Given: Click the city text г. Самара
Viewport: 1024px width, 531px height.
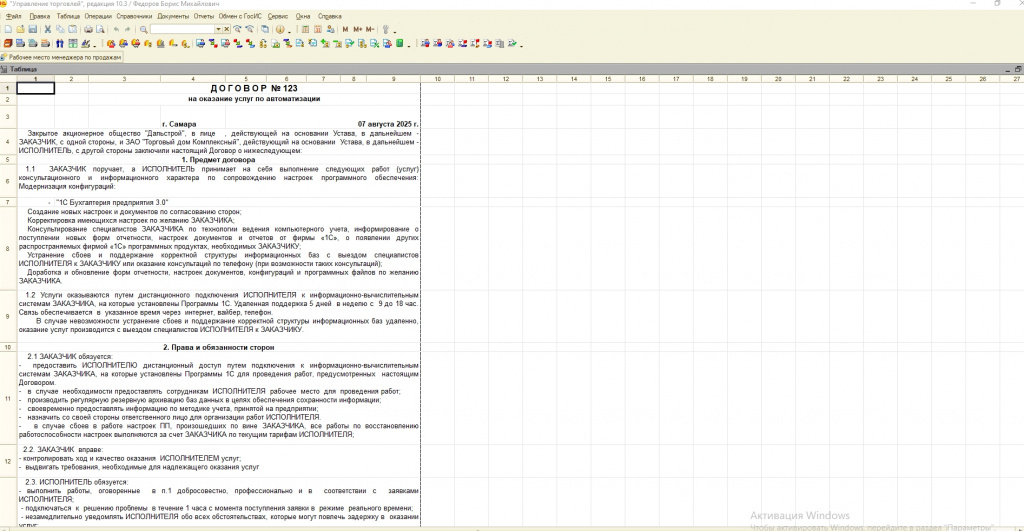Looking at the screenshot, I should click(179, 124).
